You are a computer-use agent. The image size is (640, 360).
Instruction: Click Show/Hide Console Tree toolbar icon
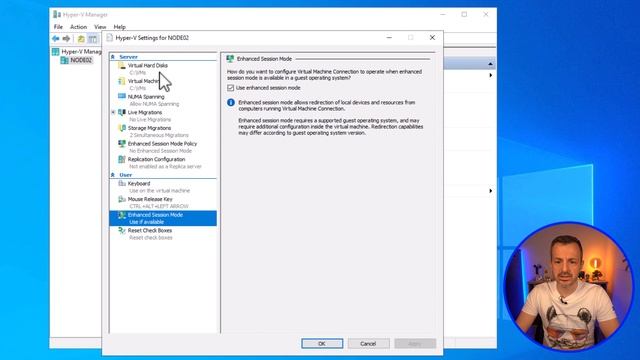93,39
